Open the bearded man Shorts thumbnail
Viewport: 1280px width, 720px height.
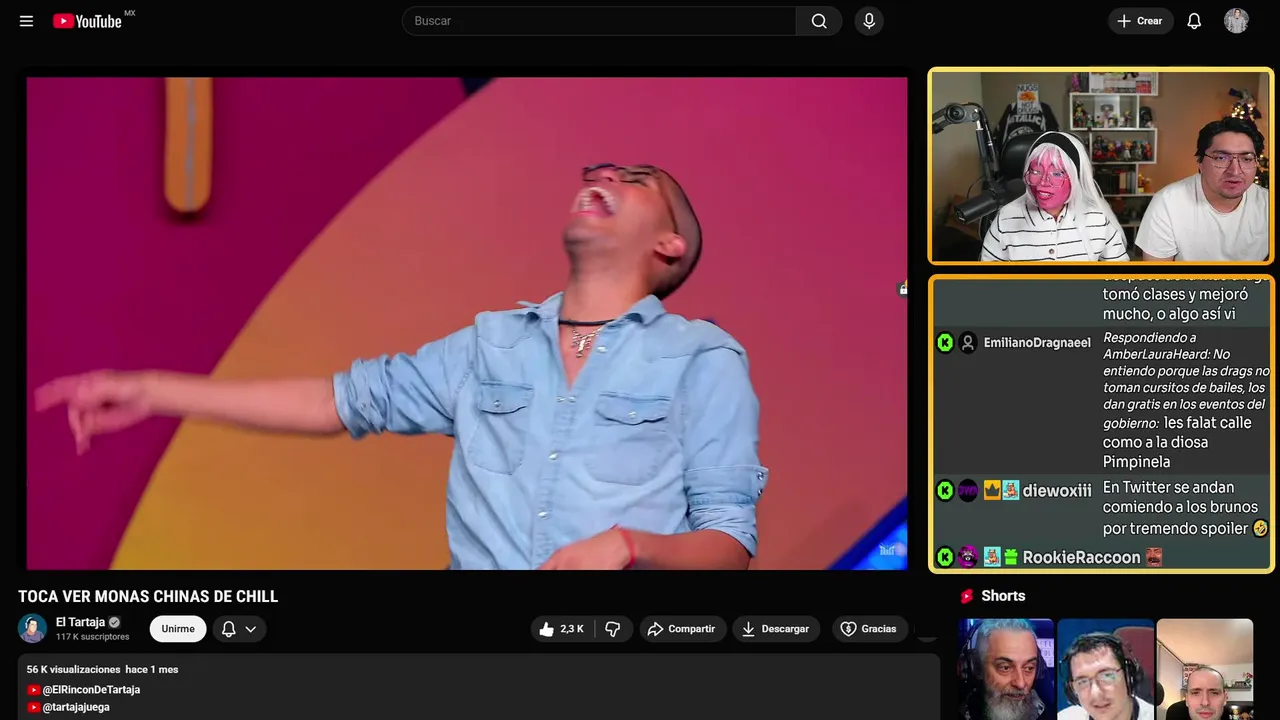click(1006, 669)
